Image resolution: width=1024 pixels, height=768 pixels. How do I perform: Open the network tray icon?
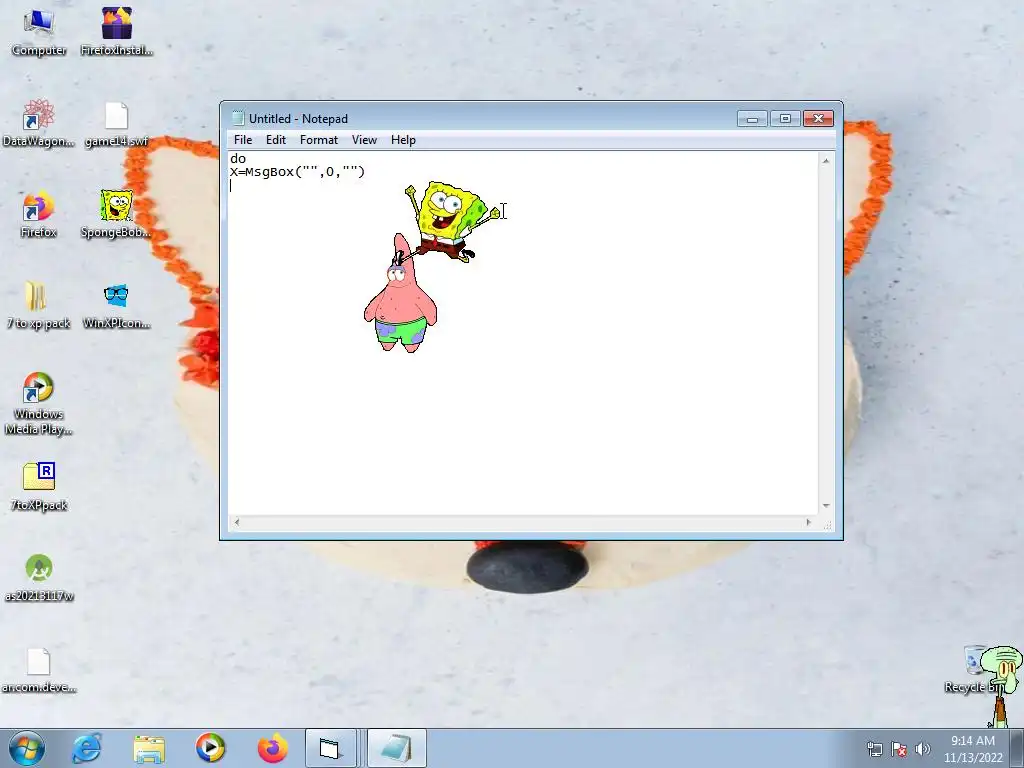pos(874,749)
